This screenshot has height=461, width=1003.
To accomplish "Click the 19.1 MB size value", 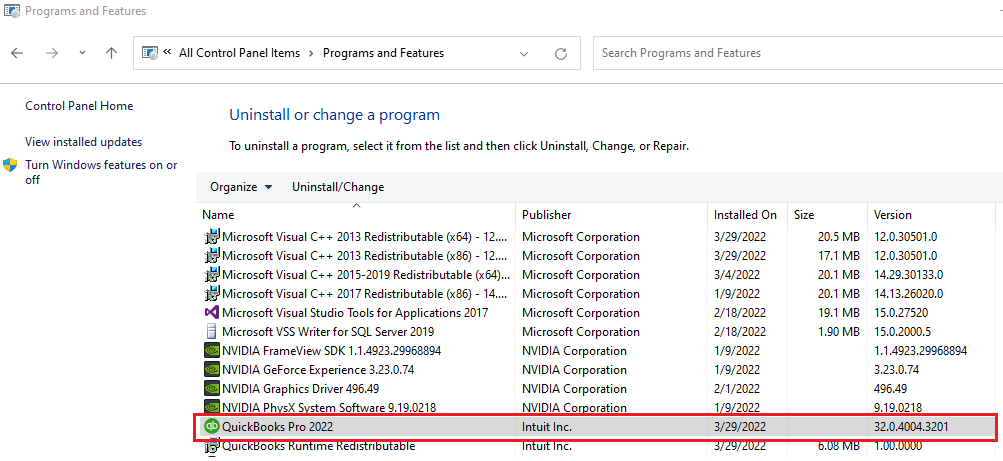I will pyautogui.click(x=839, y=313).
